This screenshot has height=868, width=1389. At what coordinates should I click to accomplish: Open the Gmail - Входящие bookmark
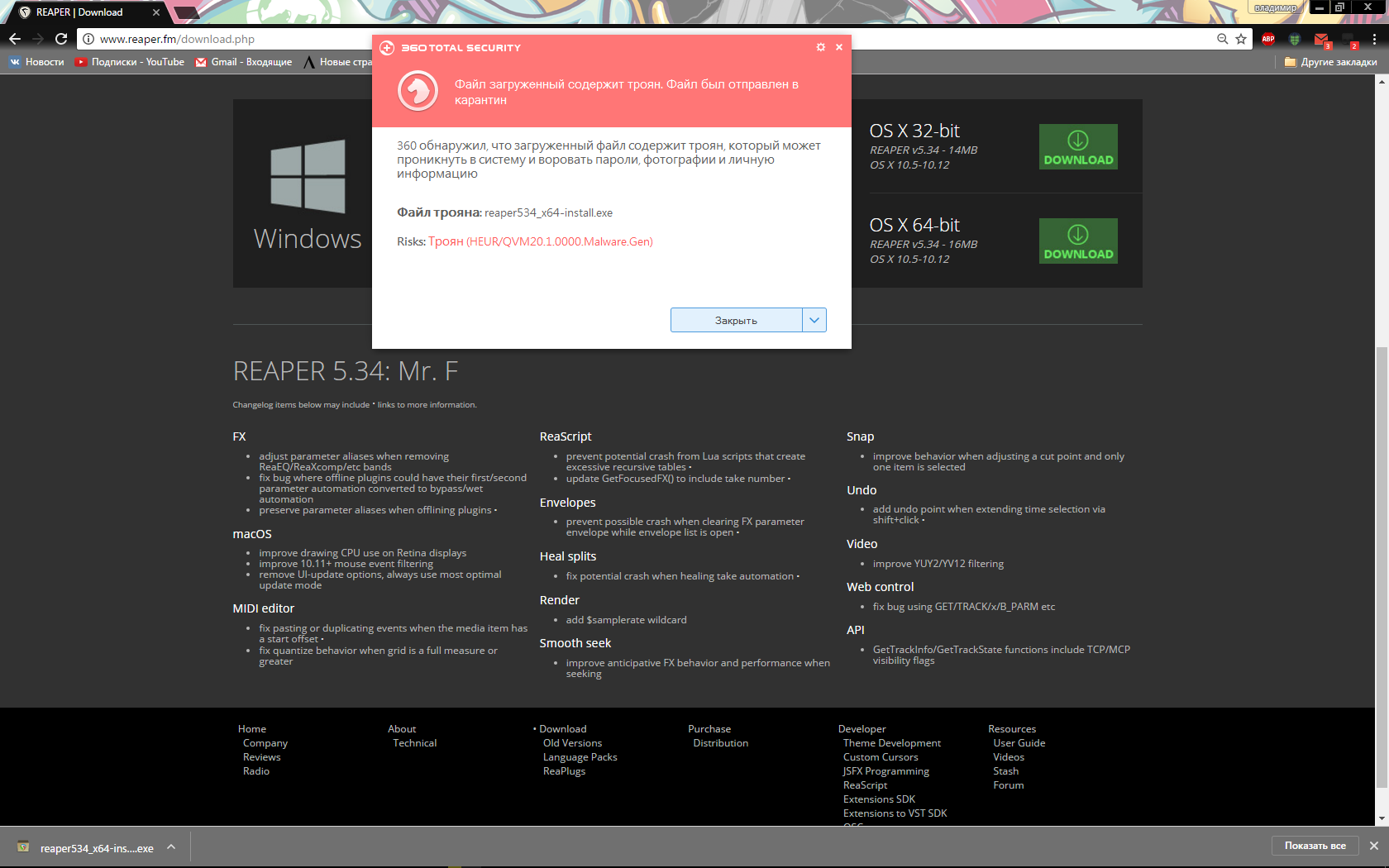pos(244,62)
